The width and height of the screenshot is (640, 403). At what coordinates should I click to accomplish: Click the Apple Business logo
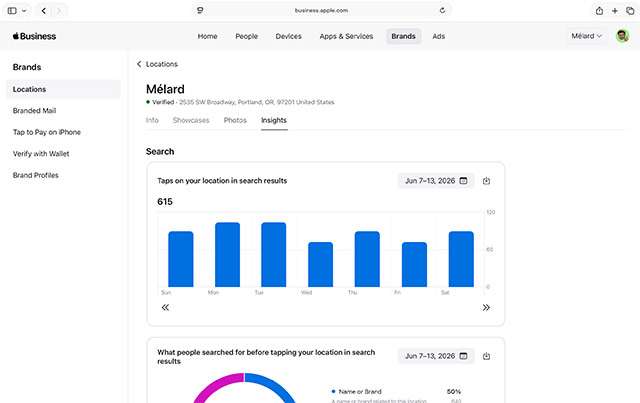click(34, 36)
